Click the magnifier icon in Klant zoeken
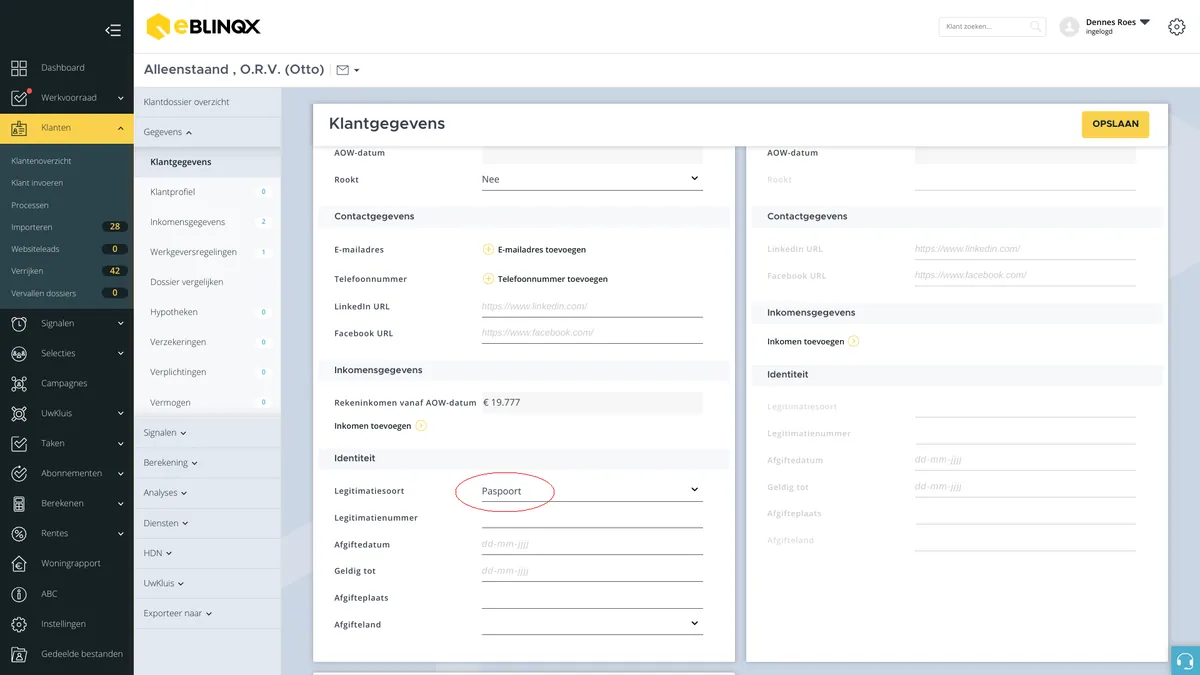The height and width of the screenshot is (675, 1200). pos(1035,27)
